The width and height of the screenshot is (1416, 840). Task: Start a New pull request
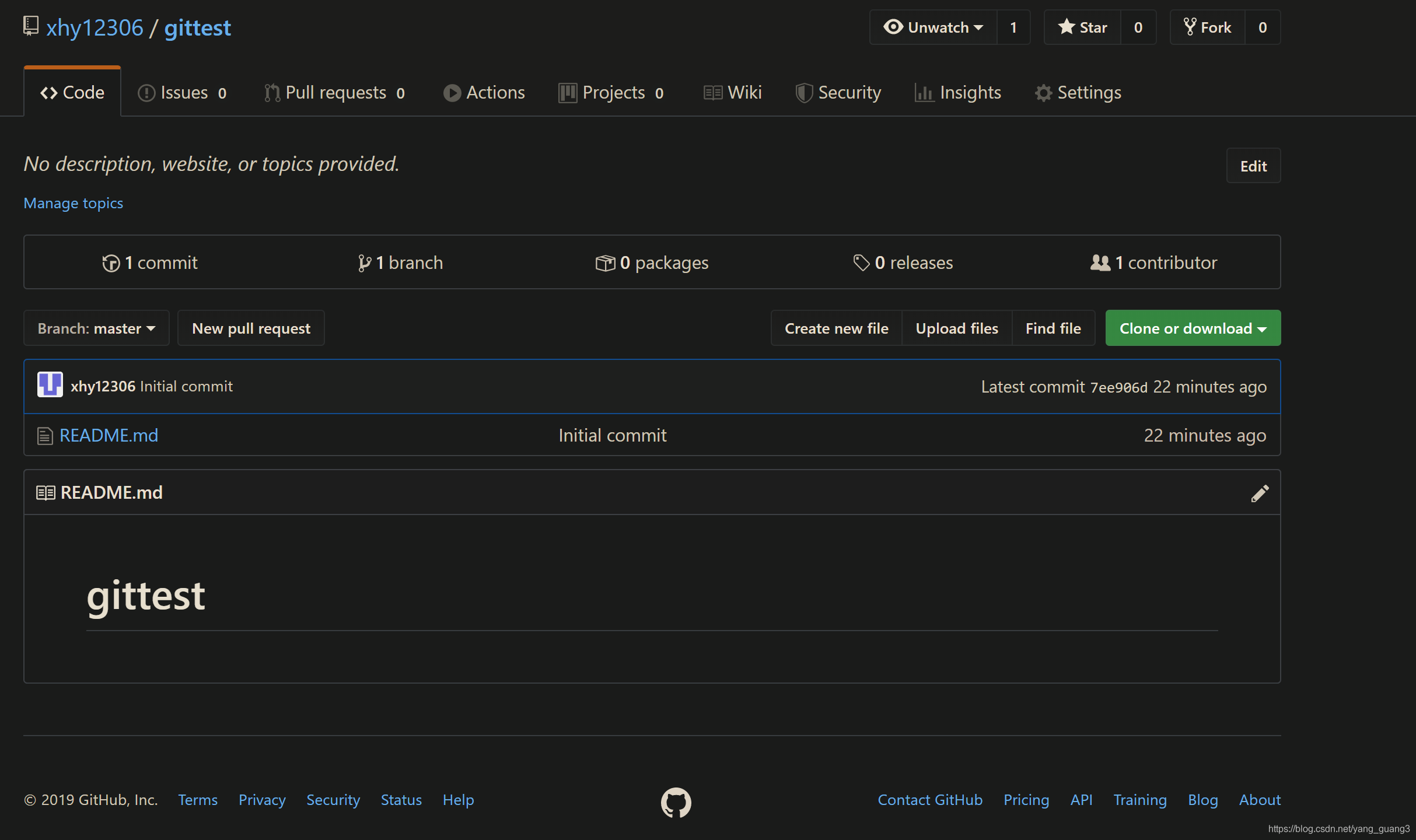(x=251, y=328)
